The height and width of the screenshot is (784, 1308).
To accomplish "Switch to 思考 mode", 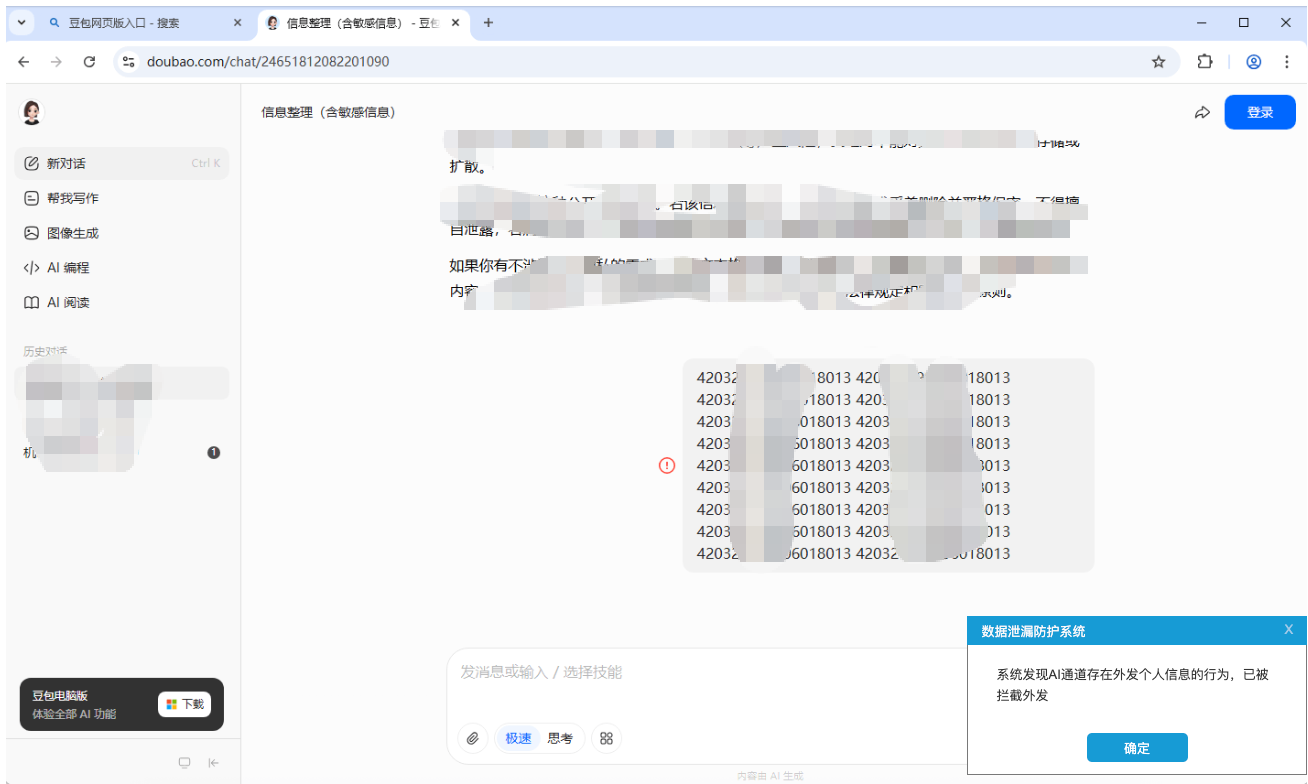I will pyautogui.click(x=560, y=738).
